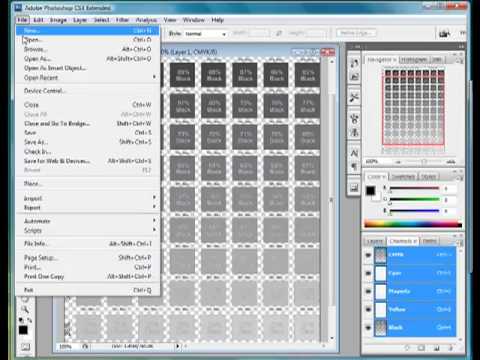Image resolution: width=480 pixels, height=360 pixels.
Task: Open the Character panel icon
Action: coord(354,153)
